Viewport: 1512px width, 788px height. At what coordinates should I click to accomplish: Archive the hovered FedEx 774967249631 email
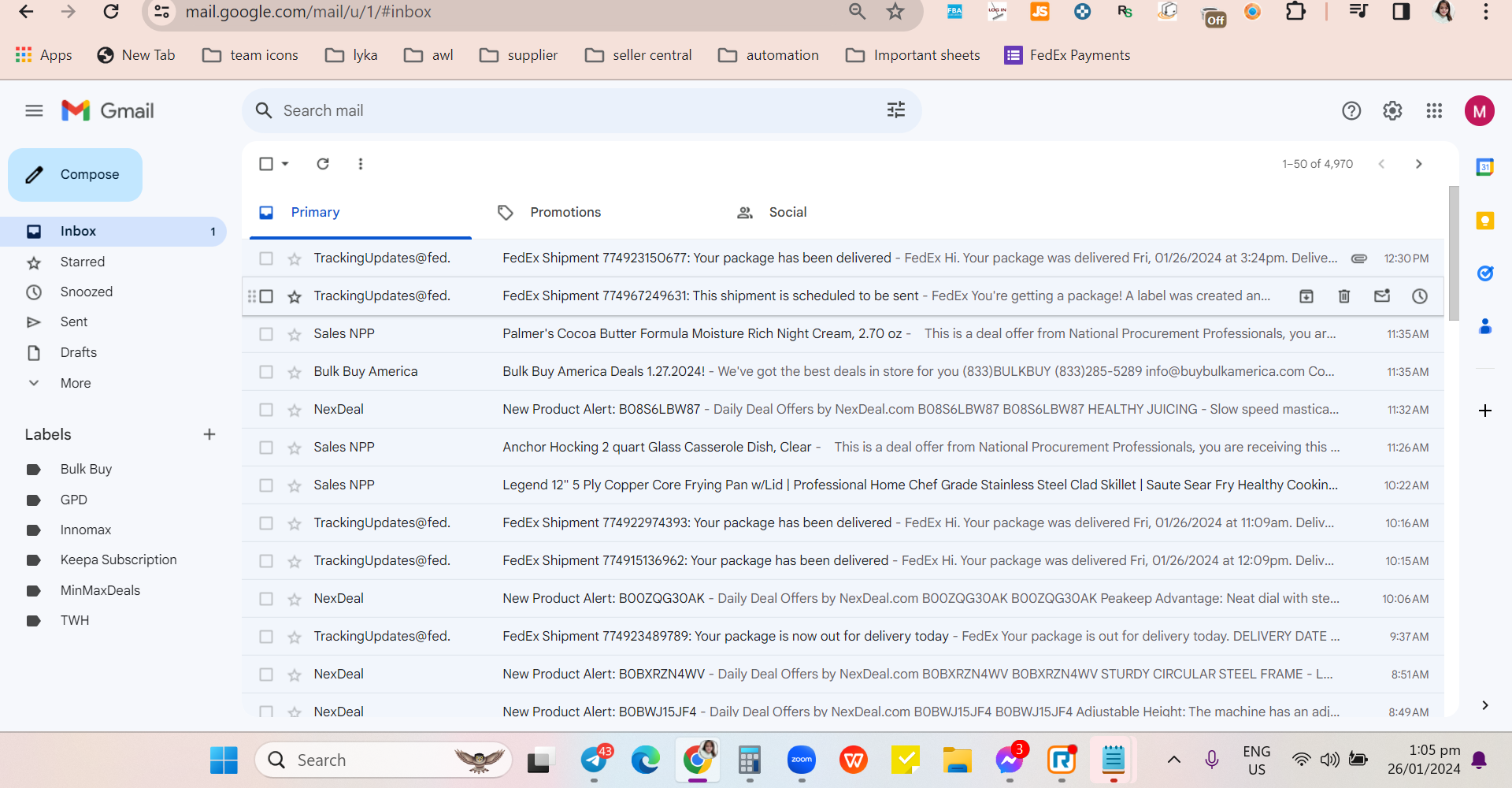tap(1306, 296)
